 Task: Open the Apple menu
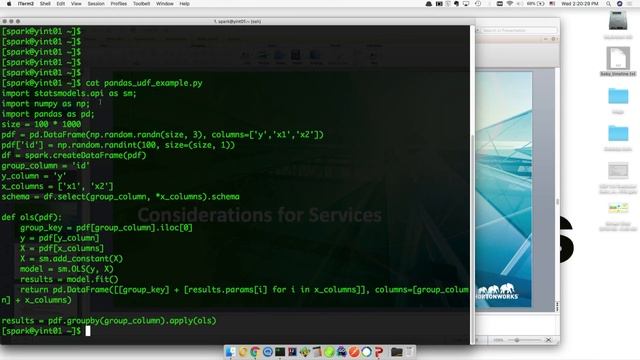click(x=9, y=4)
